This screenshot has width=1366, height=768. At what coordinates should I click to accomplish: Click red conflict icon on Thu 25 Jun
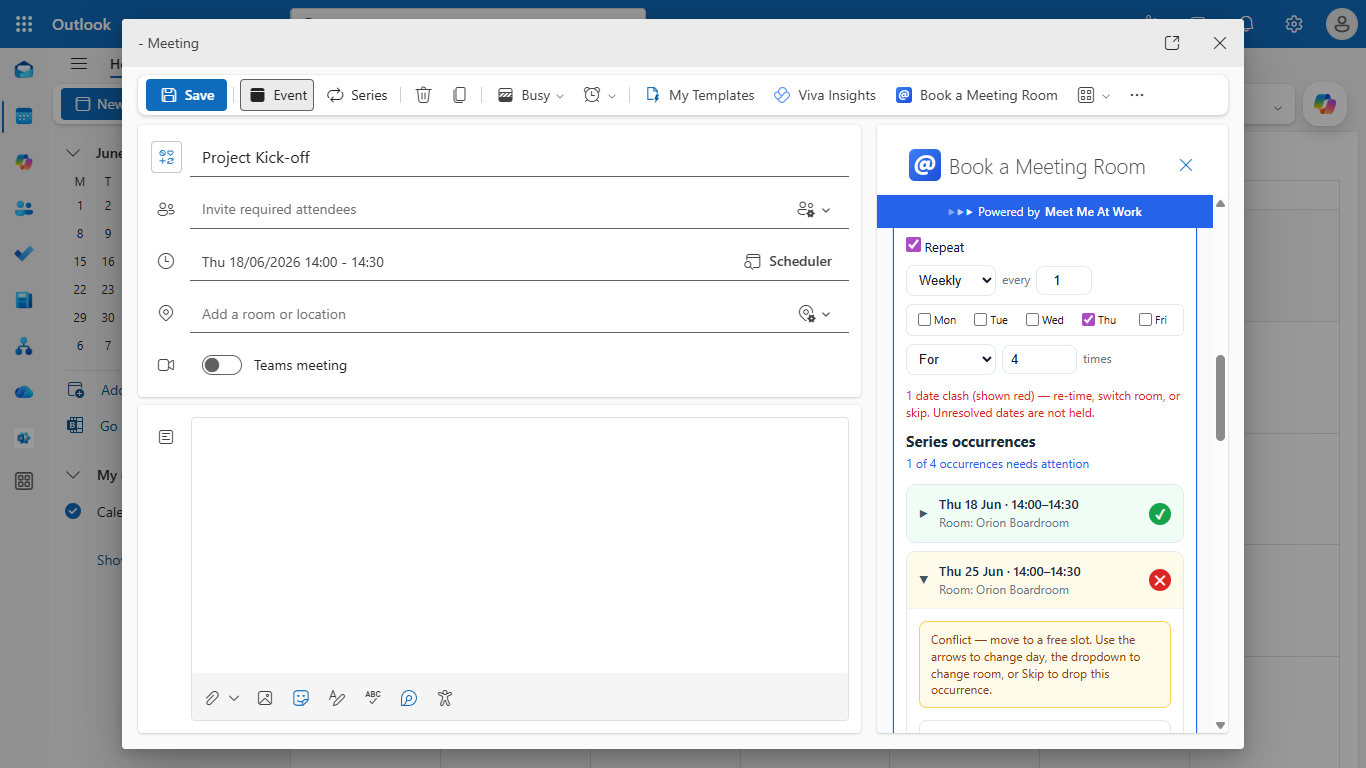pyautogui.click(x=1160, y=580)
